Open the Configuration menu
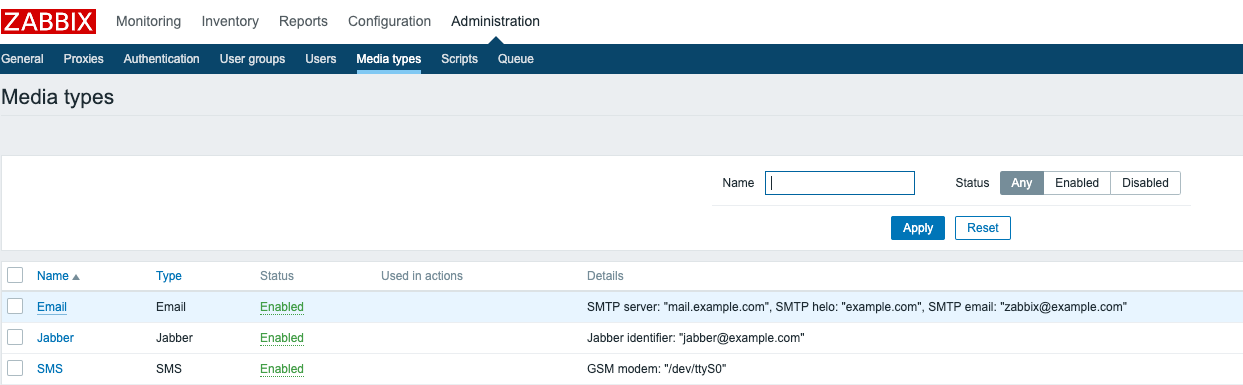The height and width of the screenshot is (385, 1243). [390, 21]
